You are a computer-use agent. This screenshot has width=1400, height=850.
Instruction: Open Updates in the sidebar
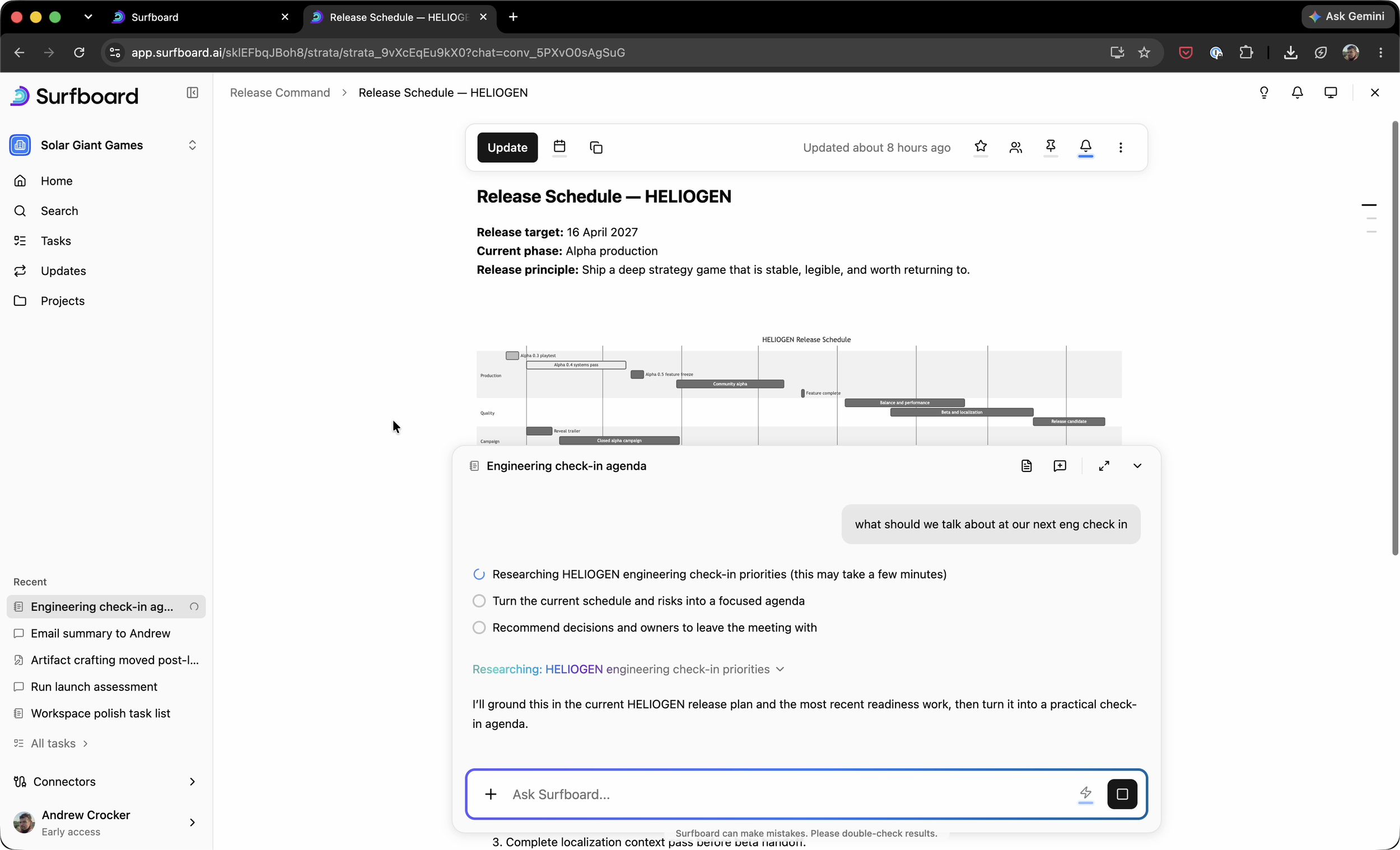tap(106, 271)
